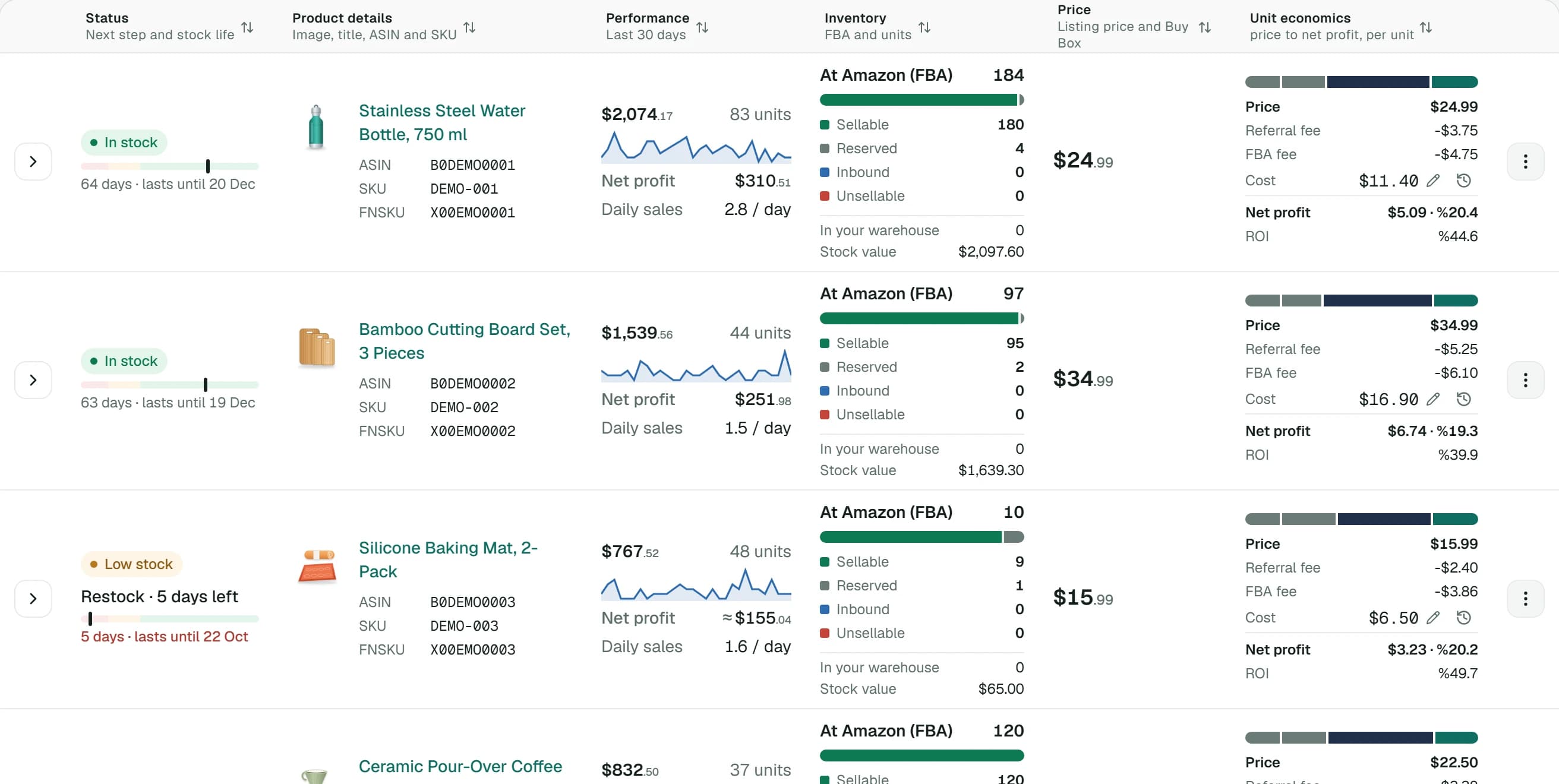Screen dimensions: 1559x784
Task: Select ASIN text B0DEMO0001
Action: click(x=473, y=165)
